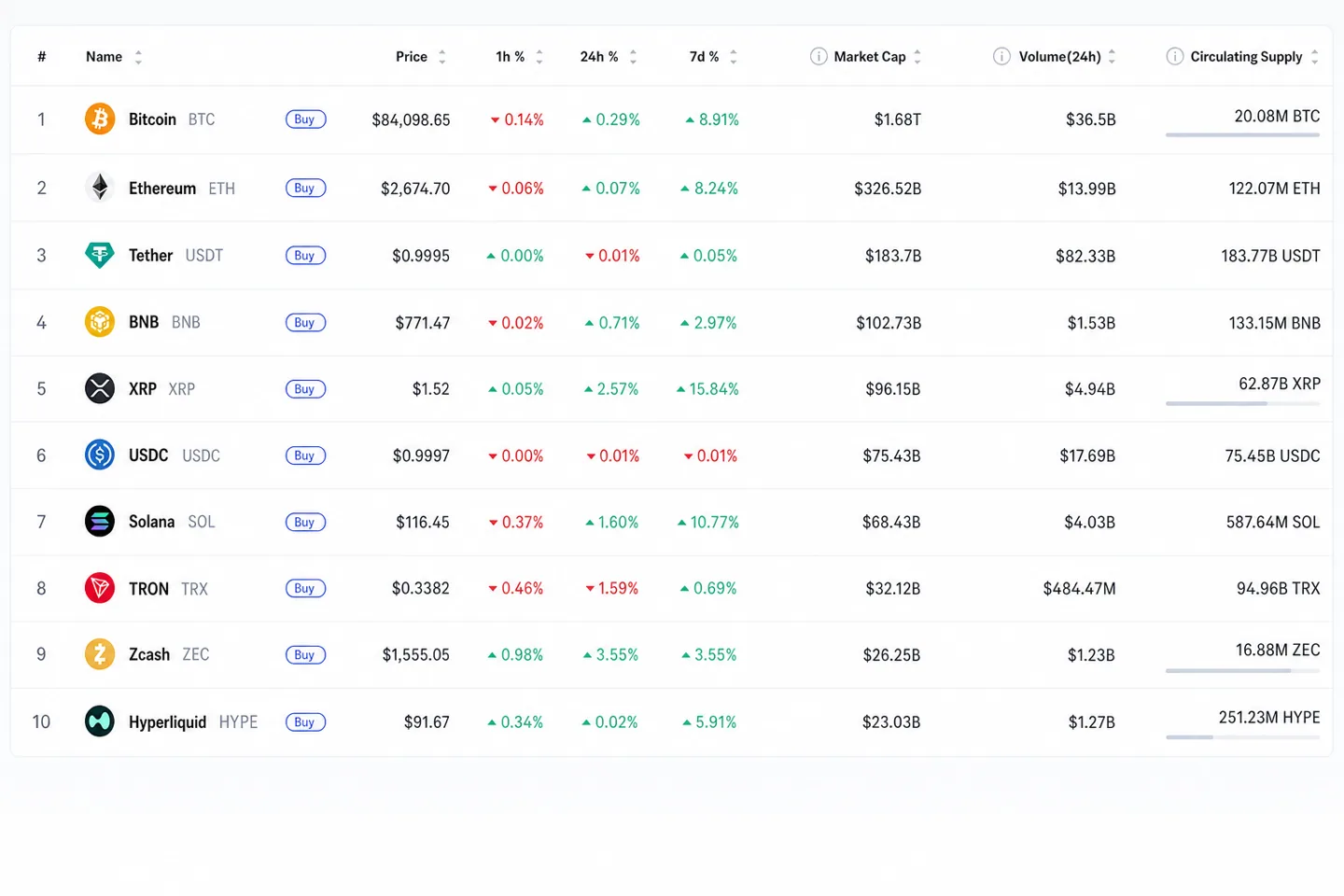The height and width of the screenshot is (896, 1344).
Task: Click the Solana coin logo
Action: coord(100,522)
